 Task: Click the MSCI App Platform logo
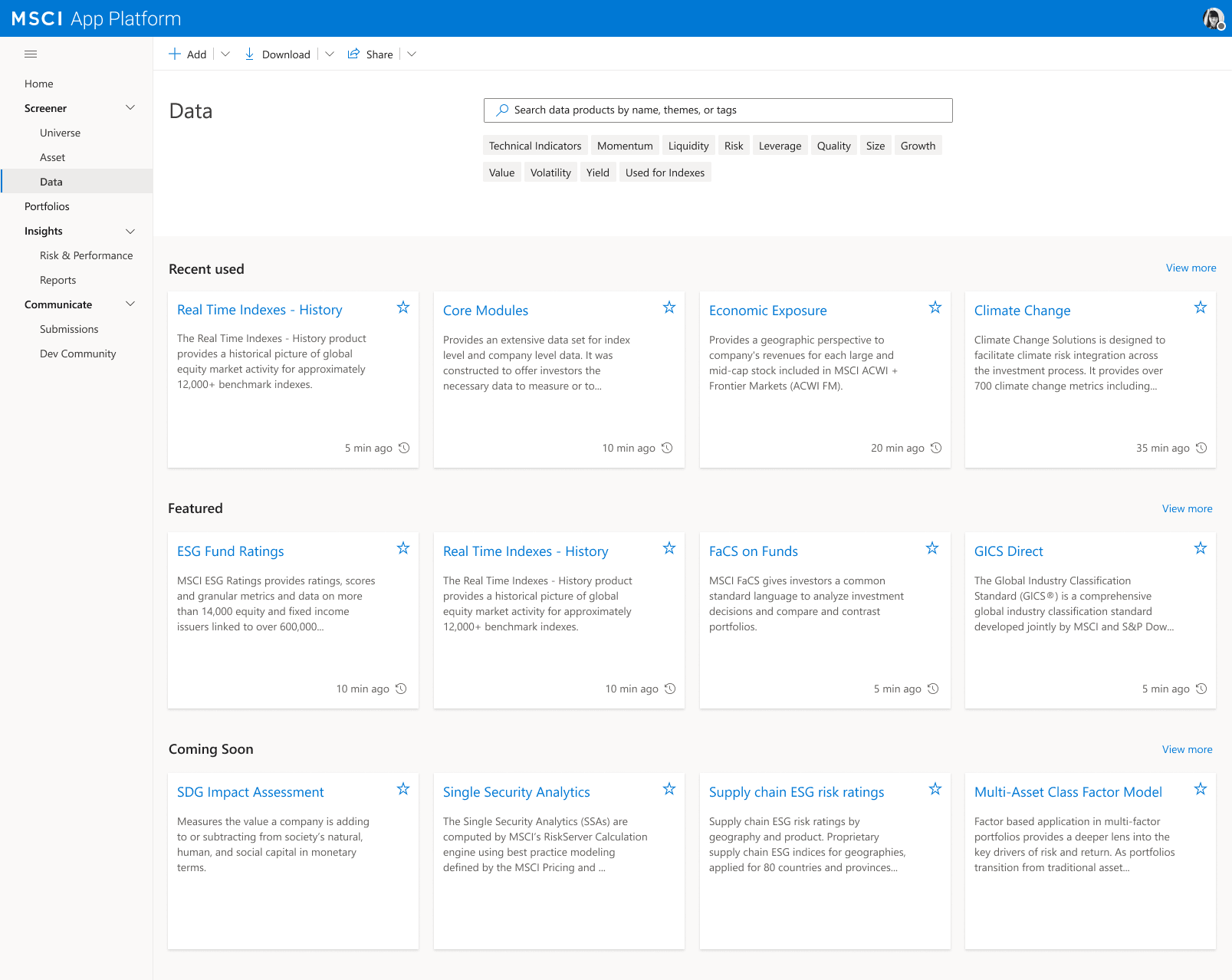pyautogui.click(x=97, y=18)
